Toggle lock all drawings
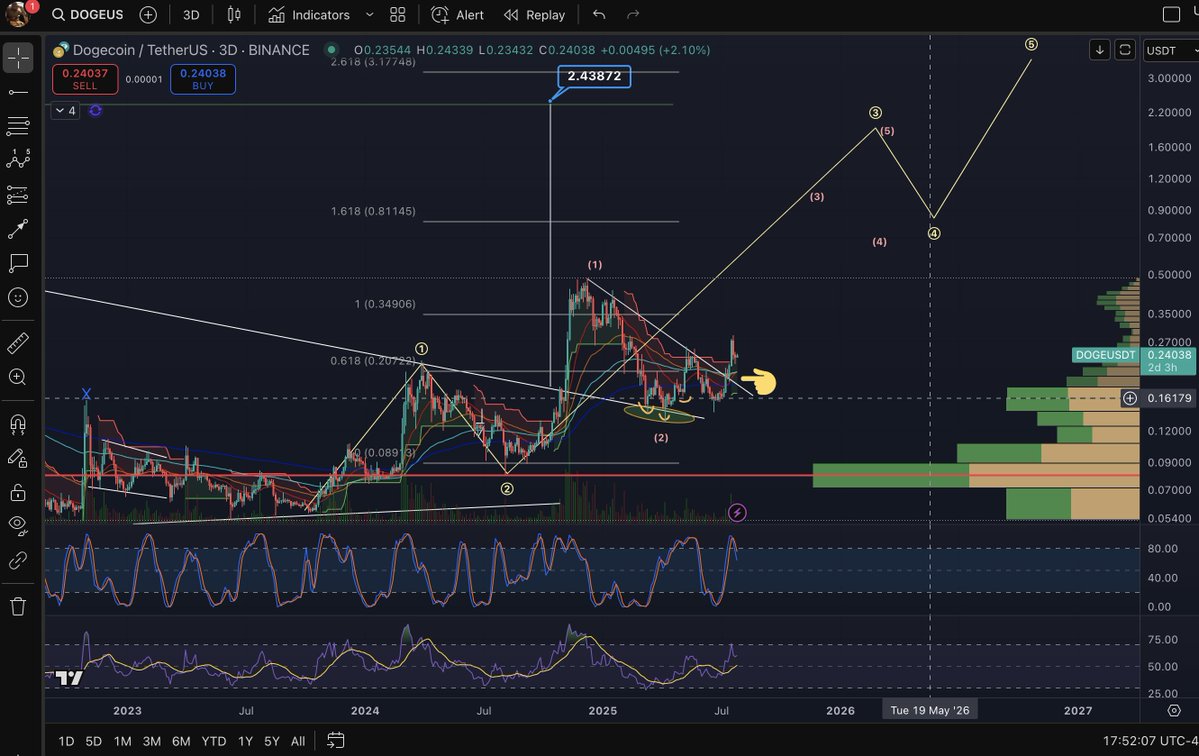This screenshot has height=756, width=1199. (18, 492)
